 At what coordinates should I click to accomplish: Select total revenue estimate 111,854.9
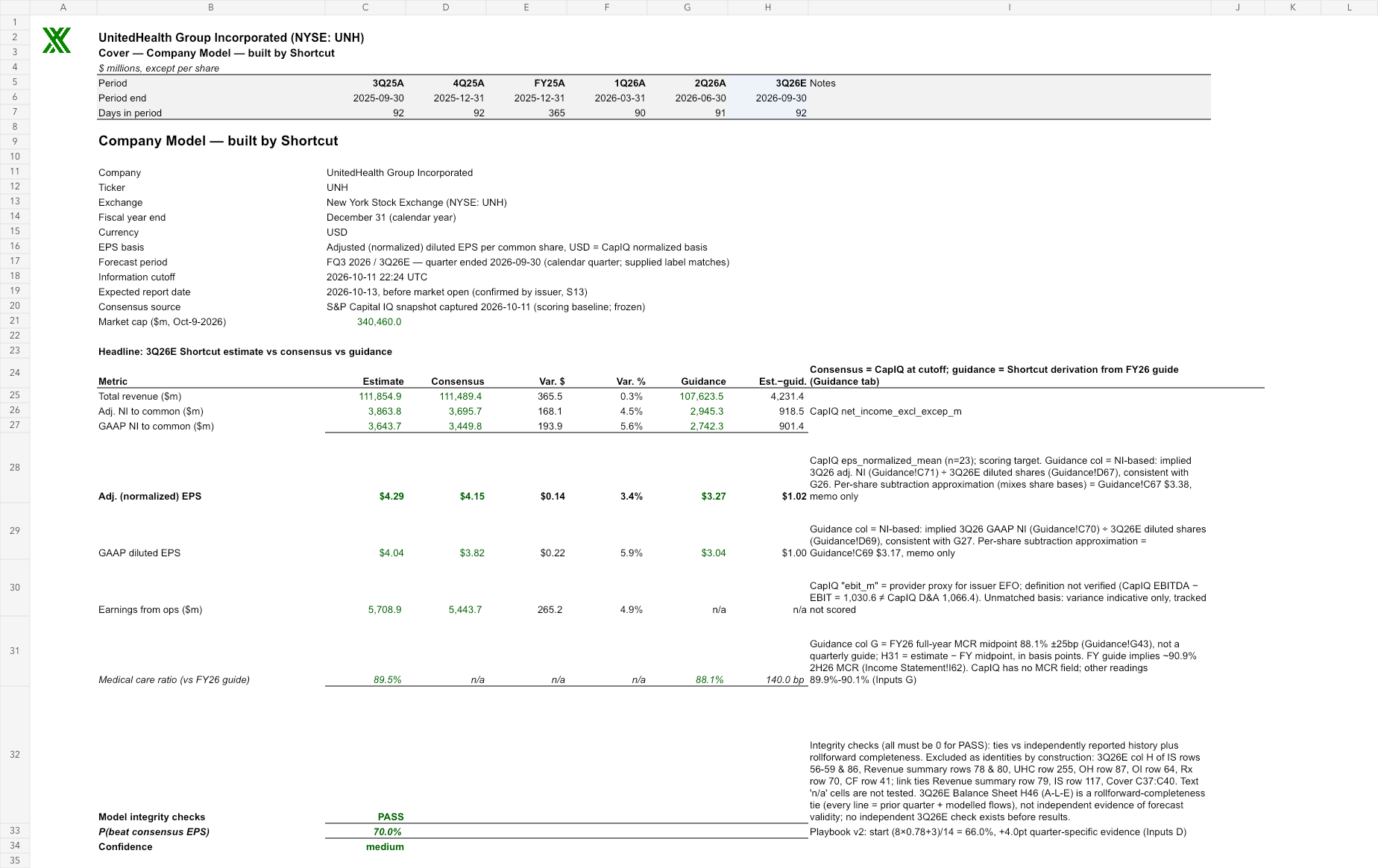(380, 397)
